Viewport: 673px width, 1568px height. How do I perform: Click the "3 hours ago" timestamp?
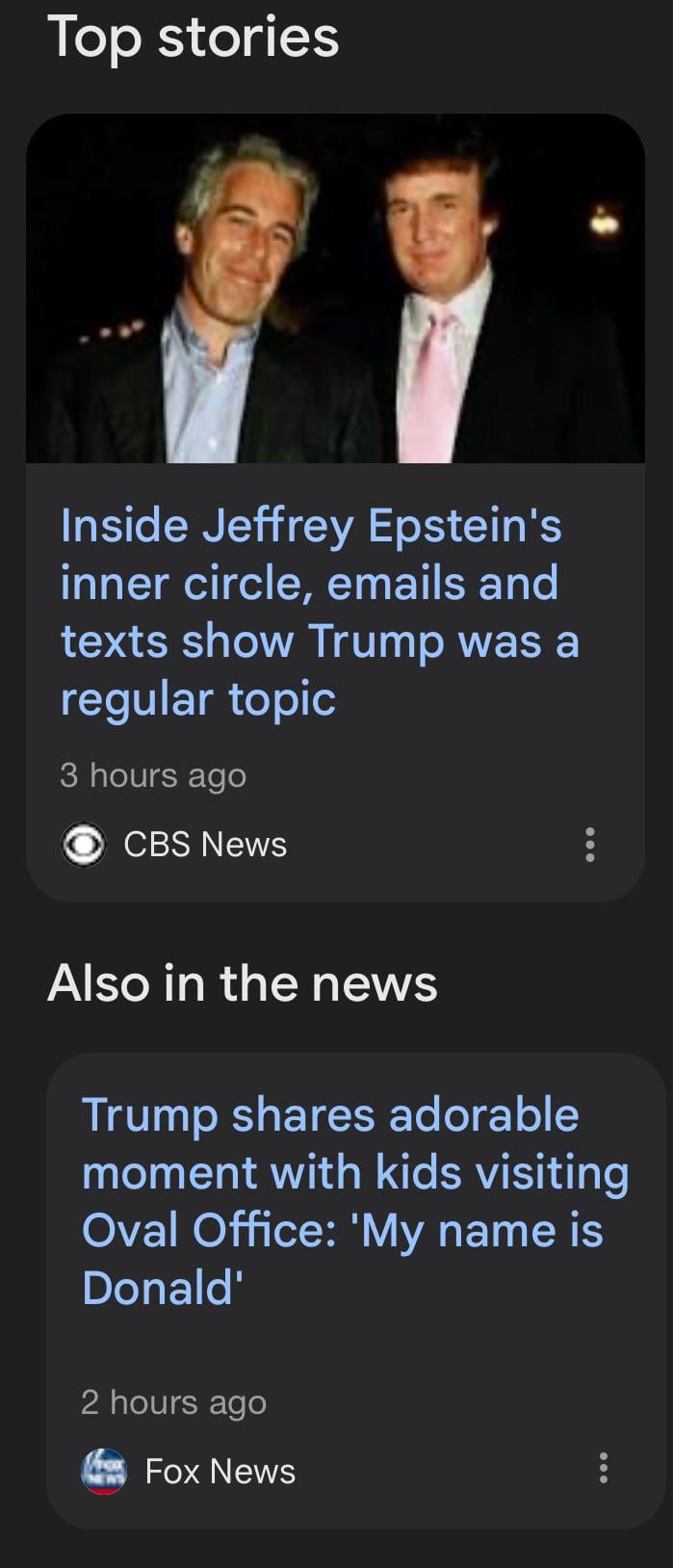(153, 775)
